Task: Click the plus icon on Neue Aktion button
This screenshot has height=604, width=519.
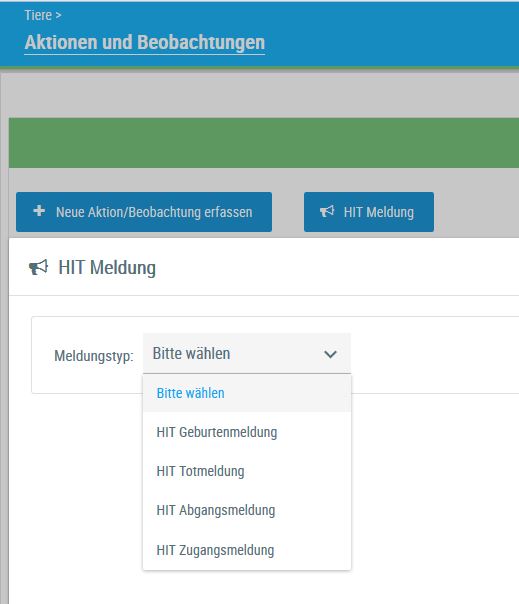Action: 39,211
